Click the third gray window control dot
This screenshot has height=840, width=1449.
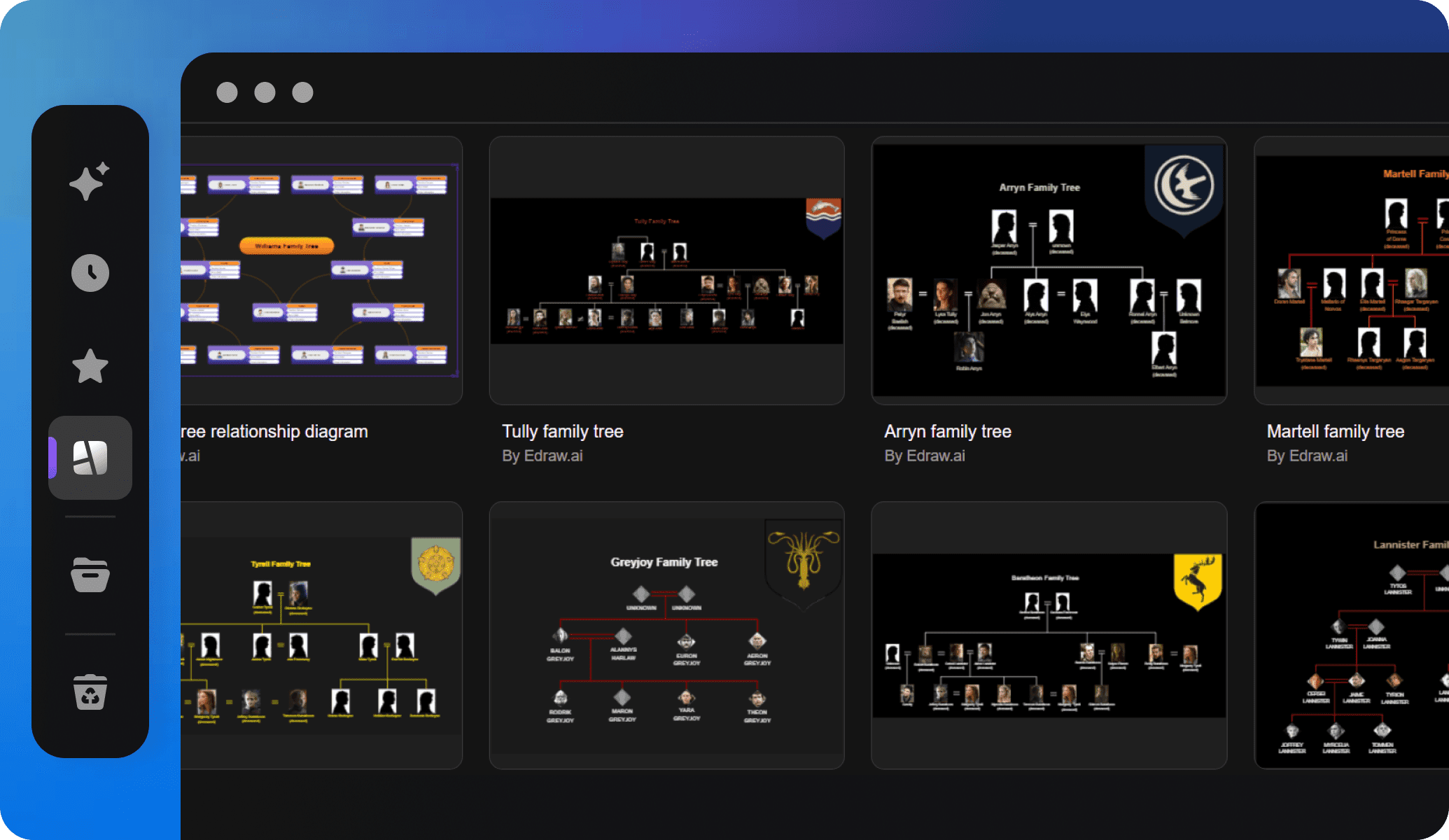pos(302,92)
